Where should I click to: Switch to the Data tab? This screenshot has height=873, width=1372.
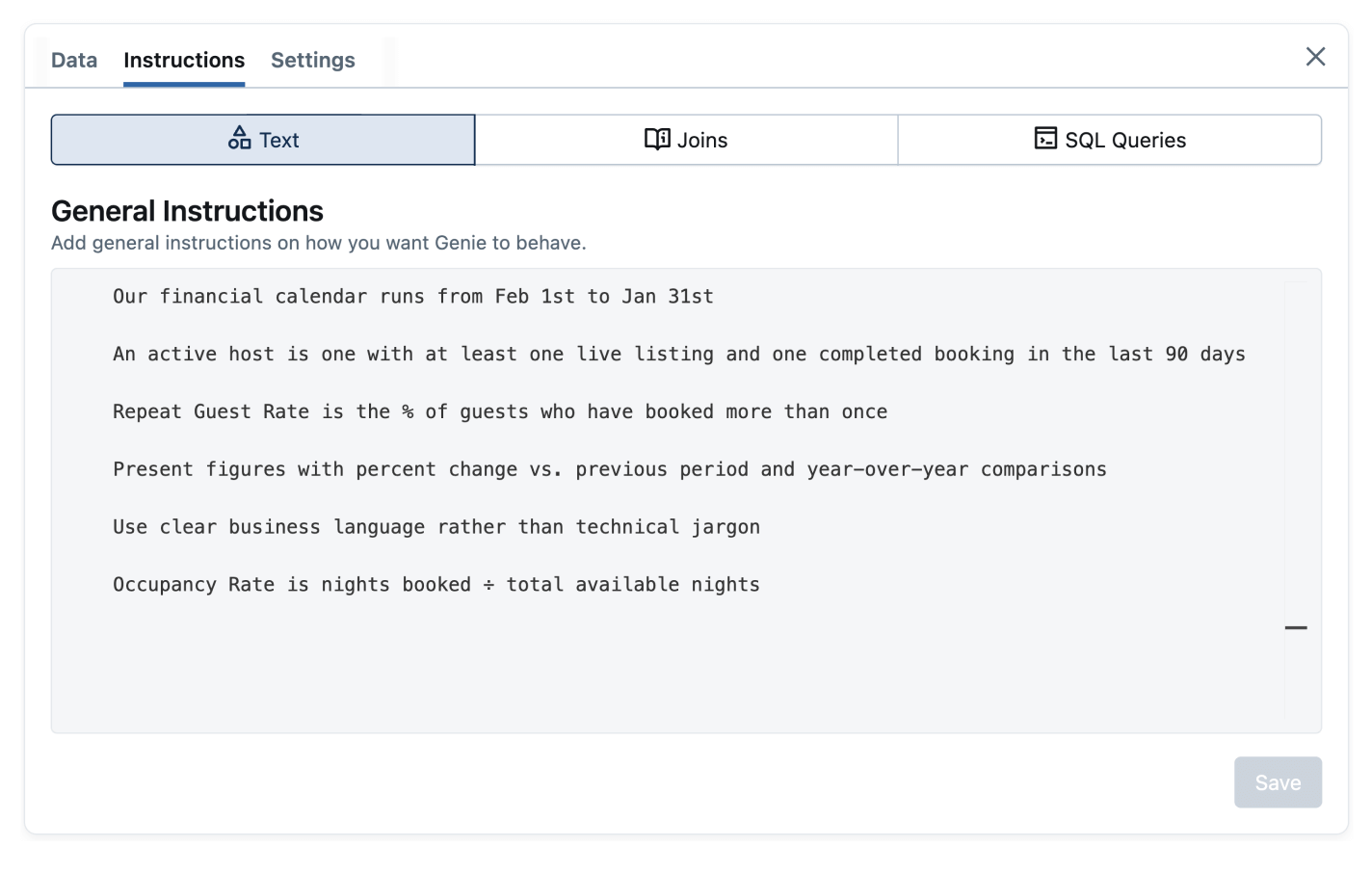tap(74, 60)
